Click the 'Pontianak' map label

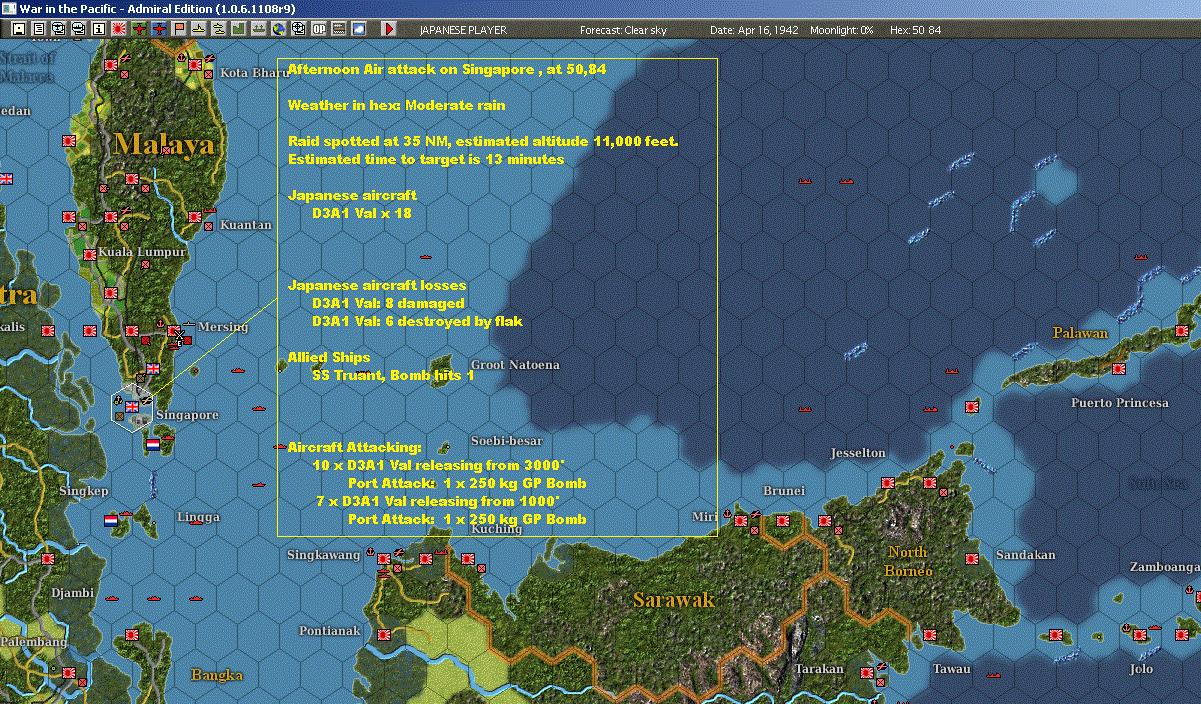330,631
